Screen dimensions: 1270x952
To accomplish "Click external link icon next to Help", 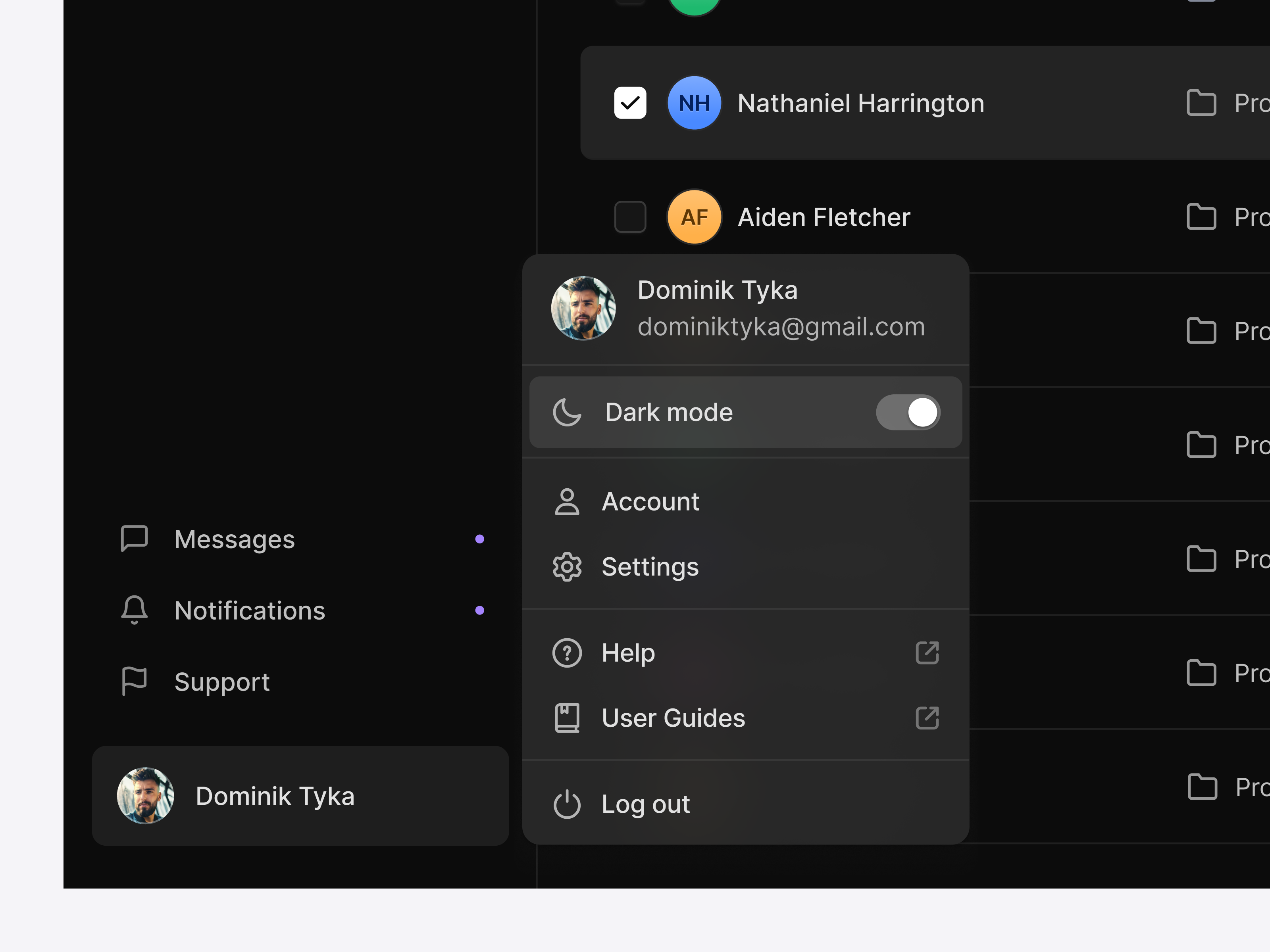I will coord(927,653).
